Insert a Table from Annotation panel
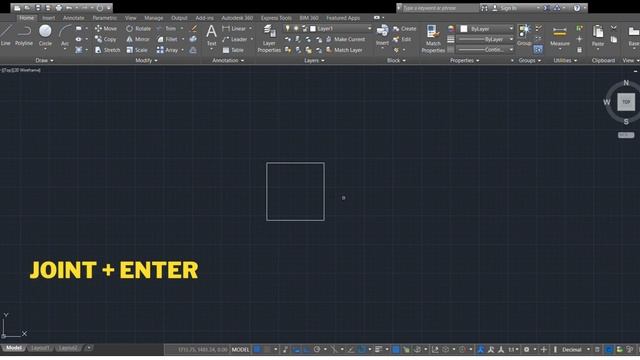This screenshot has width=640, height=360. (233, 50)
